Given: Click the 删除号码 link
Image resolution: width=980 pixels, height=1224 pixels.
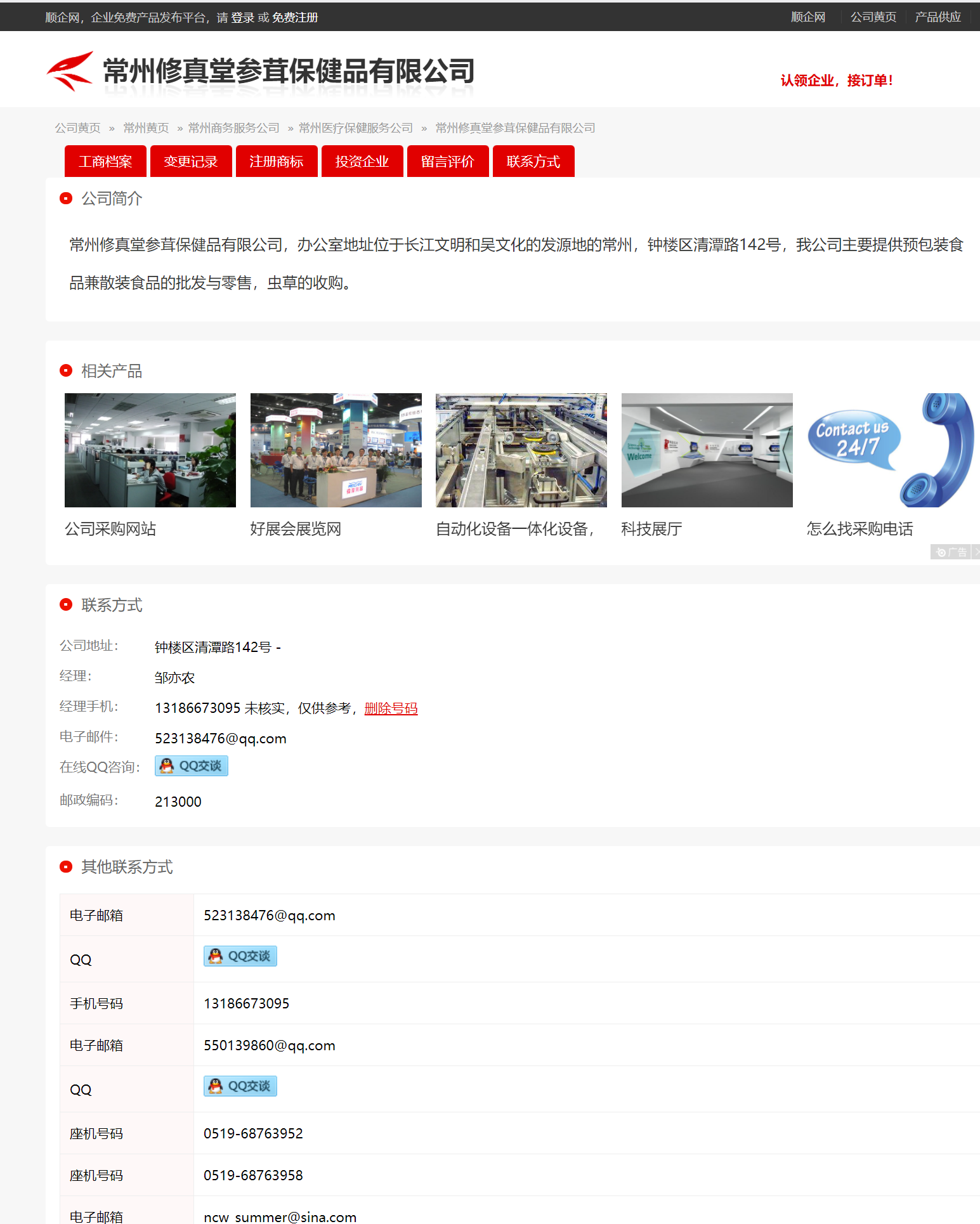Looking at the screenshot, I should [x=391, y=708].
